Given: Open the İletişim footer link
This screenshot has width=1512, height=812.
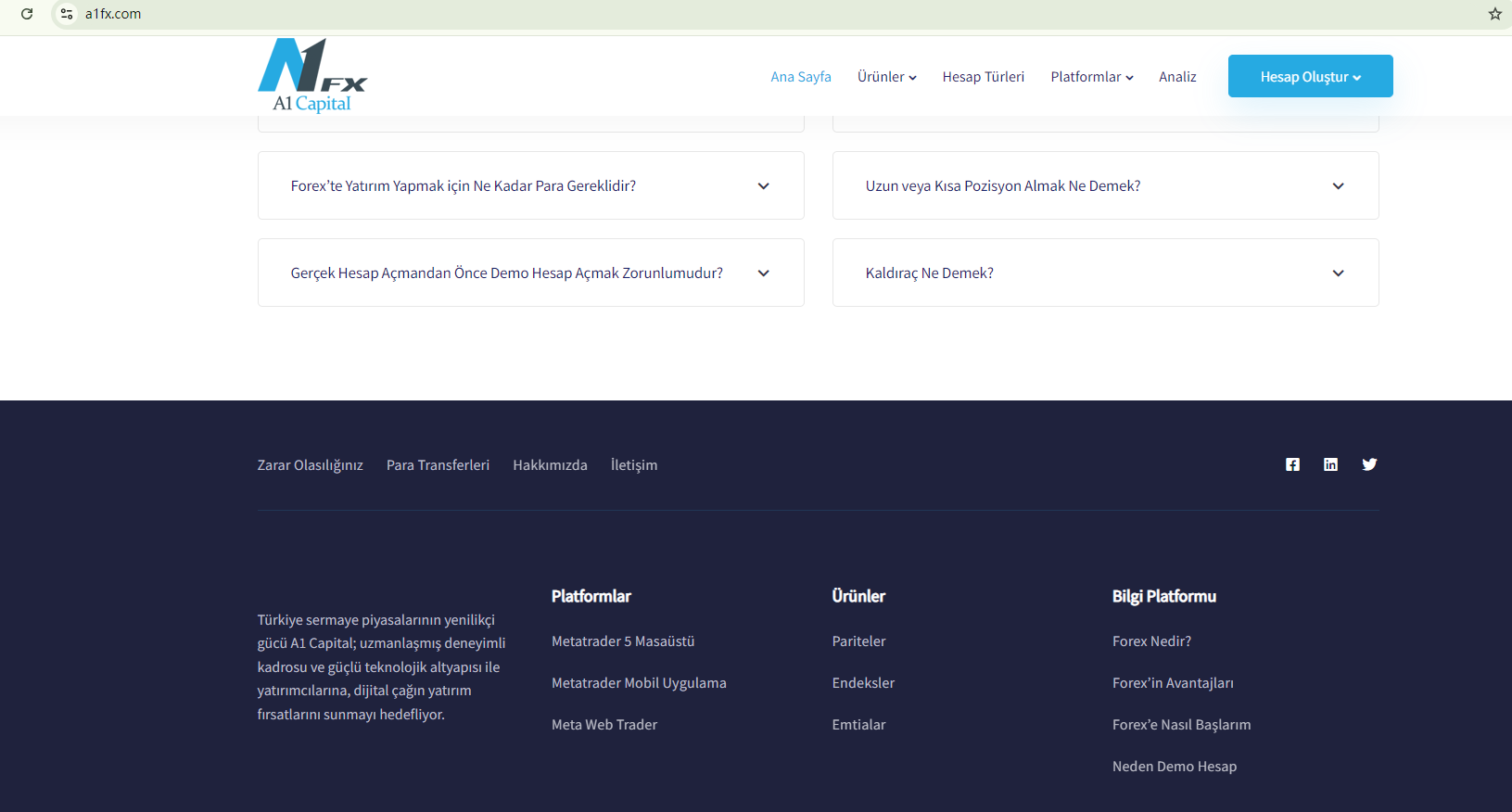Looking at the screenshot, I should (x=634, y=465).
